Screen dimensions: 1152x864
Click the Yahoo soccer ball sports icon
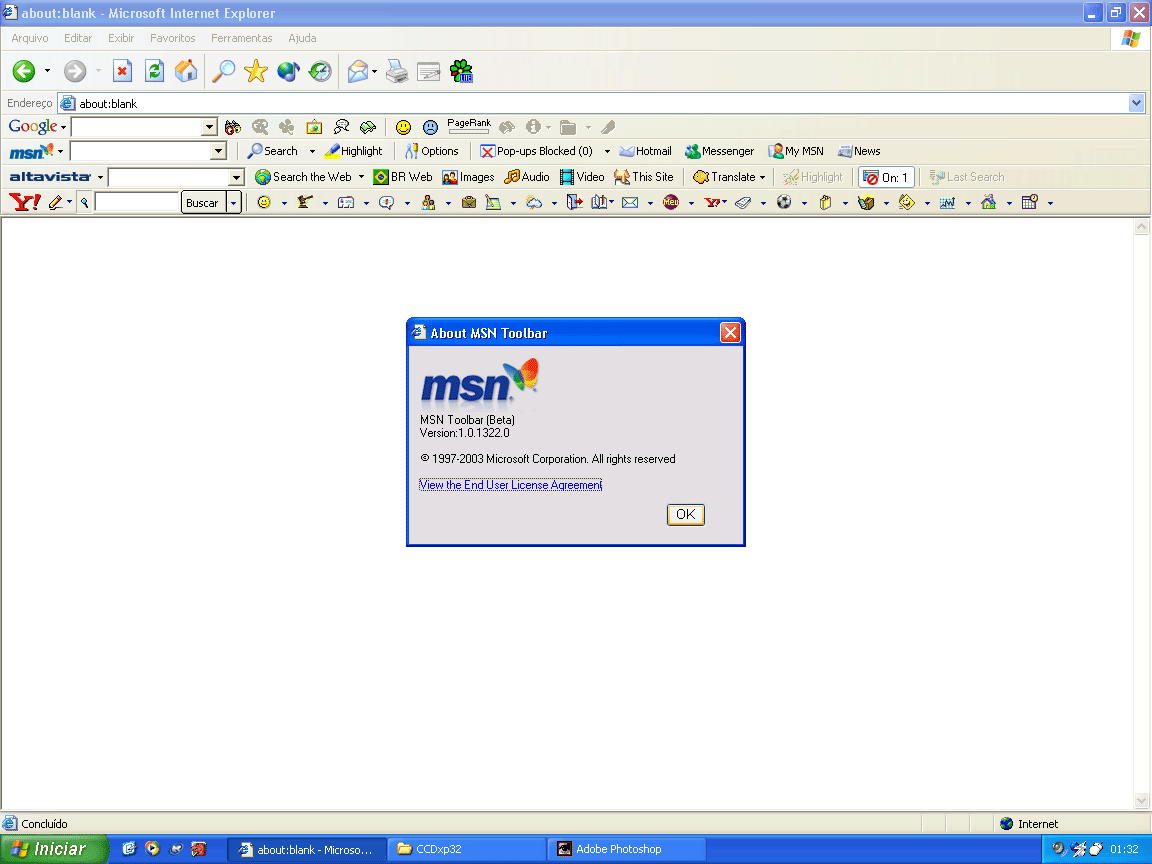tap(784, 202)
